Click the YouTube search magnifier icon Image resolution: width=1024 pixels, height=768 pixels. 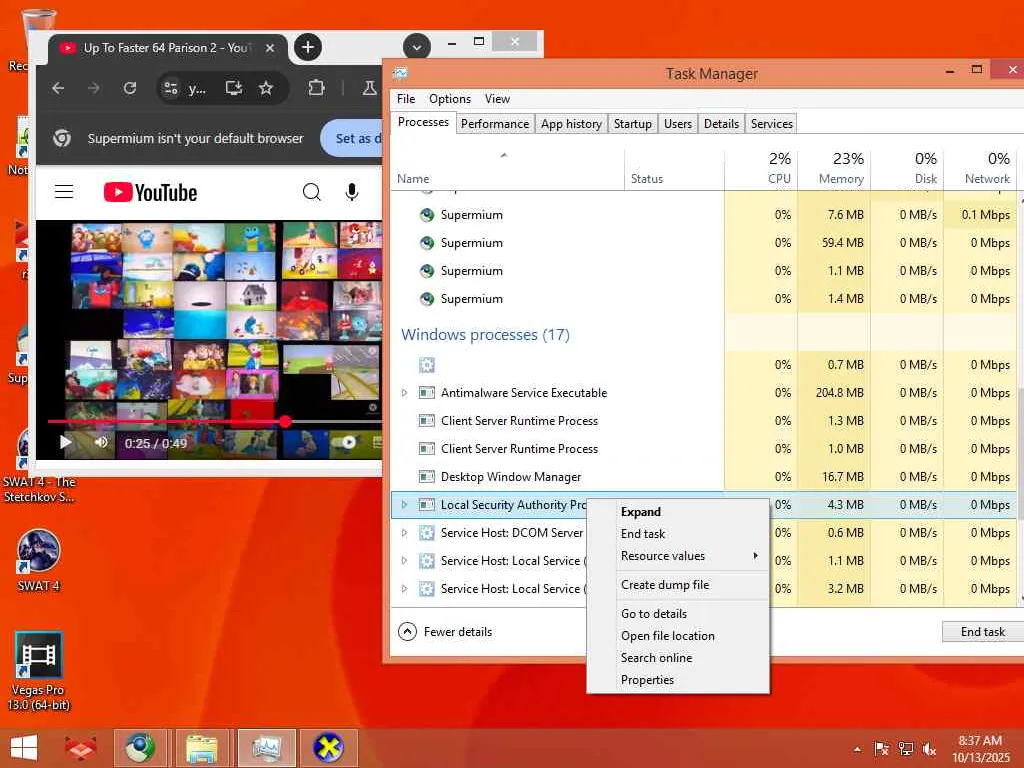(x=312, y=192)
